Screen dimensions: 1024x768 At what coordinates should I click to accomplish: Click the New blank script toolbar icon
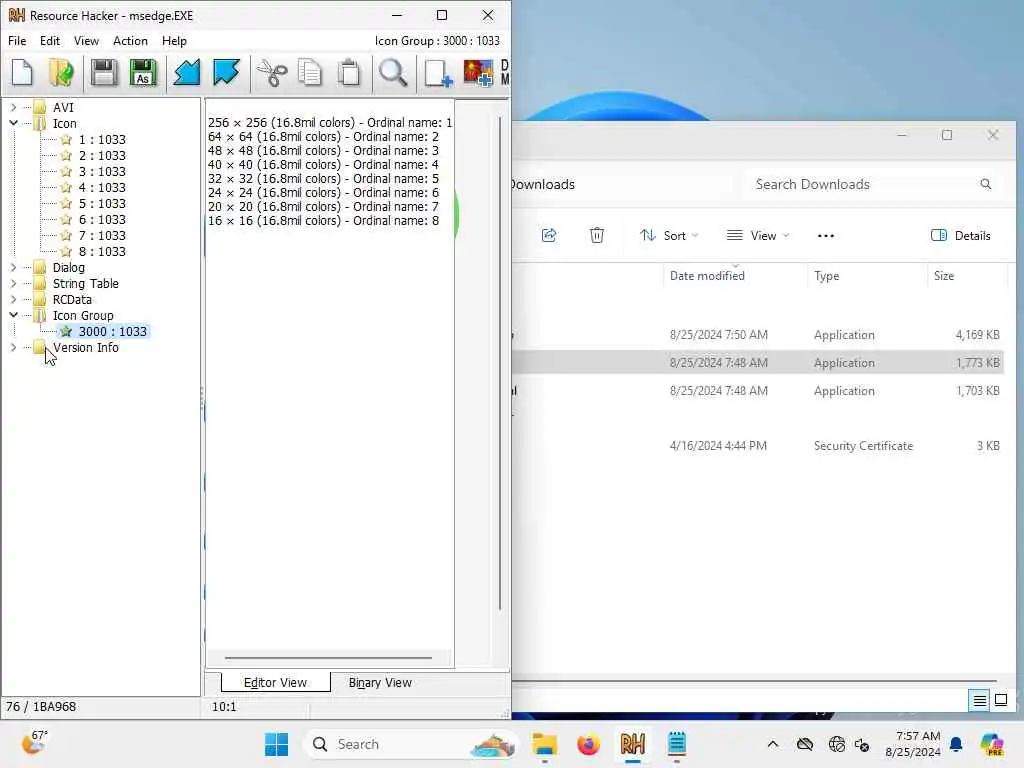coord(23,72)
